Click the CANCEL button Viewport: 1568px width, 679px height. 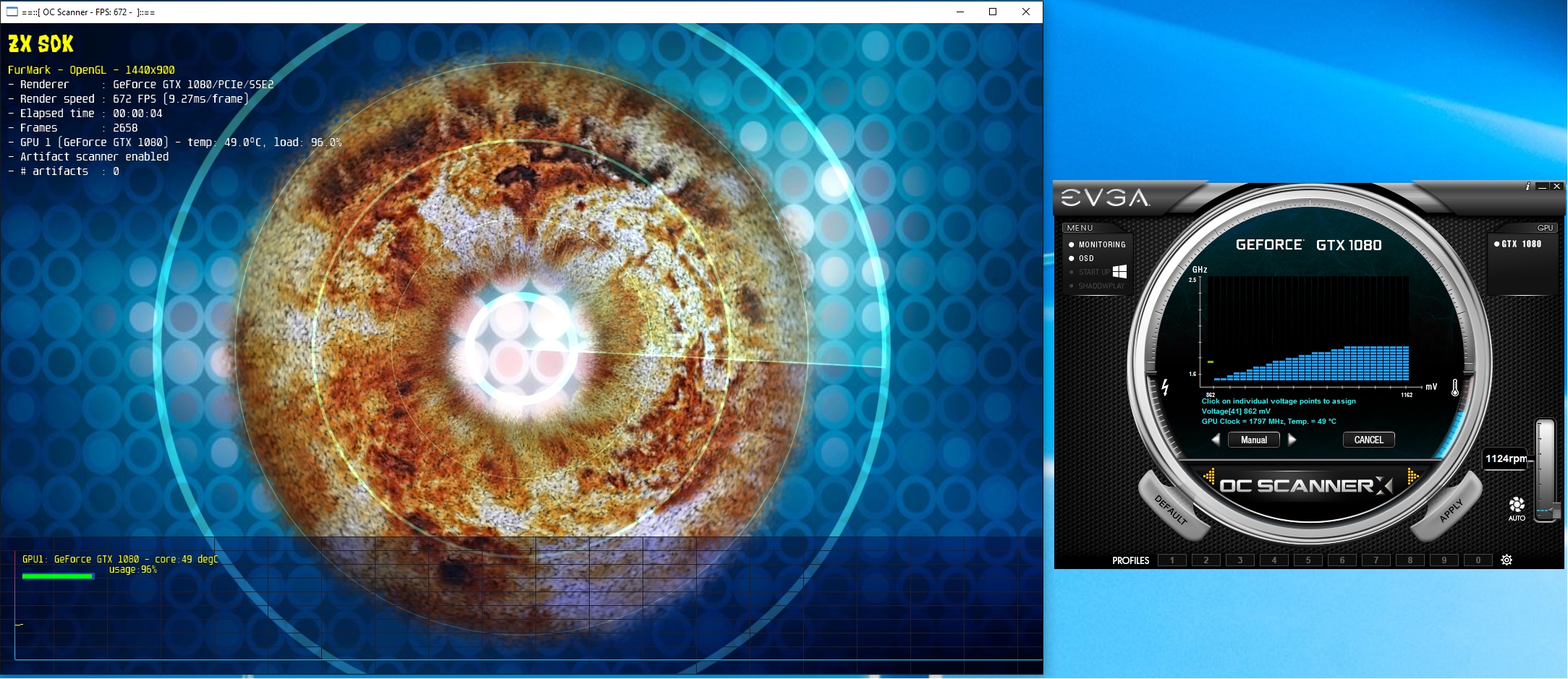click(x=1369, y=440)
